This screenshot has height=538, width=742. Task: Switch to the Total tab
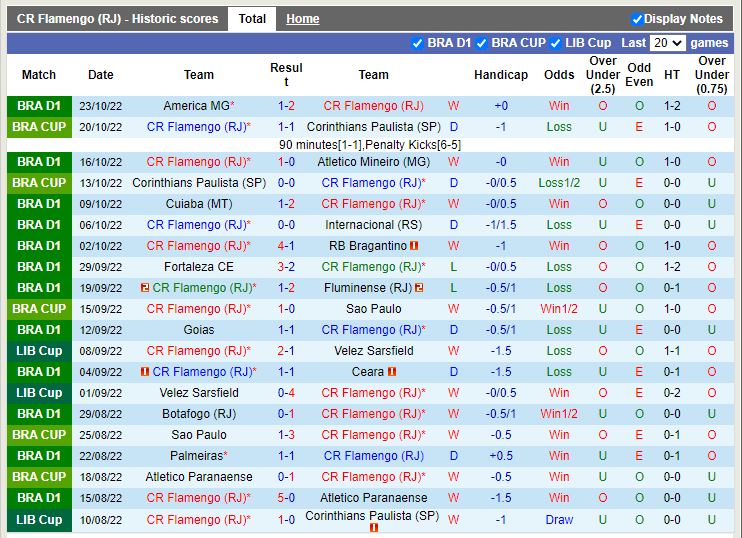pos(252,19)
